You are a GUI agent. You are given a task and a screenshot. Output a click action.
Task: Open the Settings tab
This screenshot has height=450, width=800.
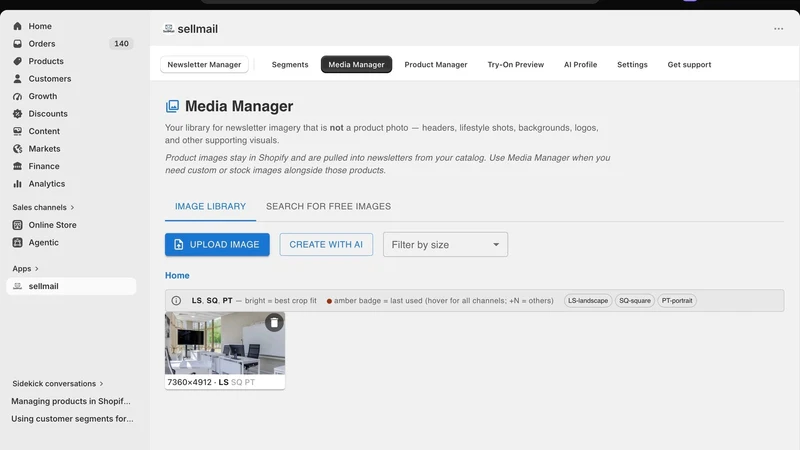[632, 64]
